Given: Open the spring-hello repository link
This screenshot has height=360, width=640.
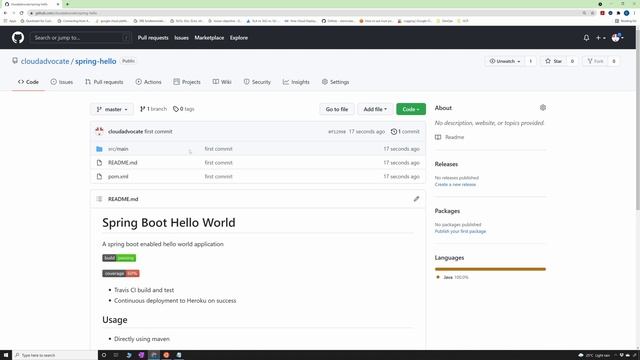Looking at the screenshot, I should [x=96, y=61].
